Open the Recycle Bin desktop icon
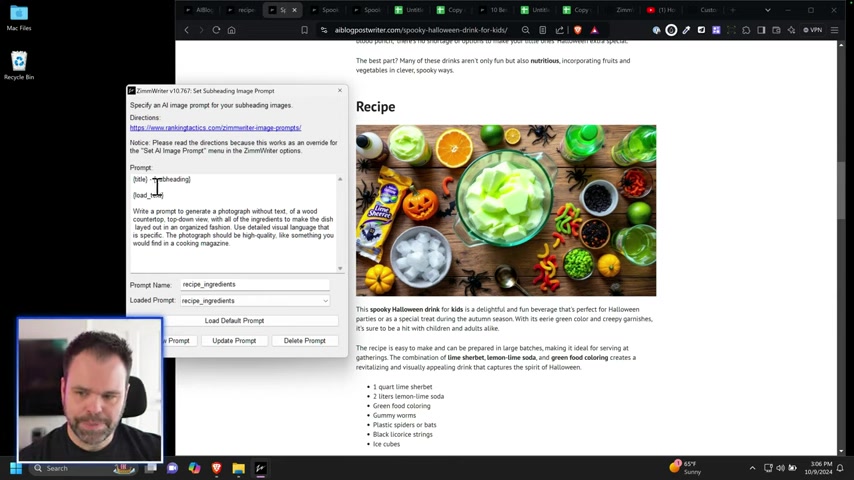This screenshot has width=854, height=480. point(19,65)
